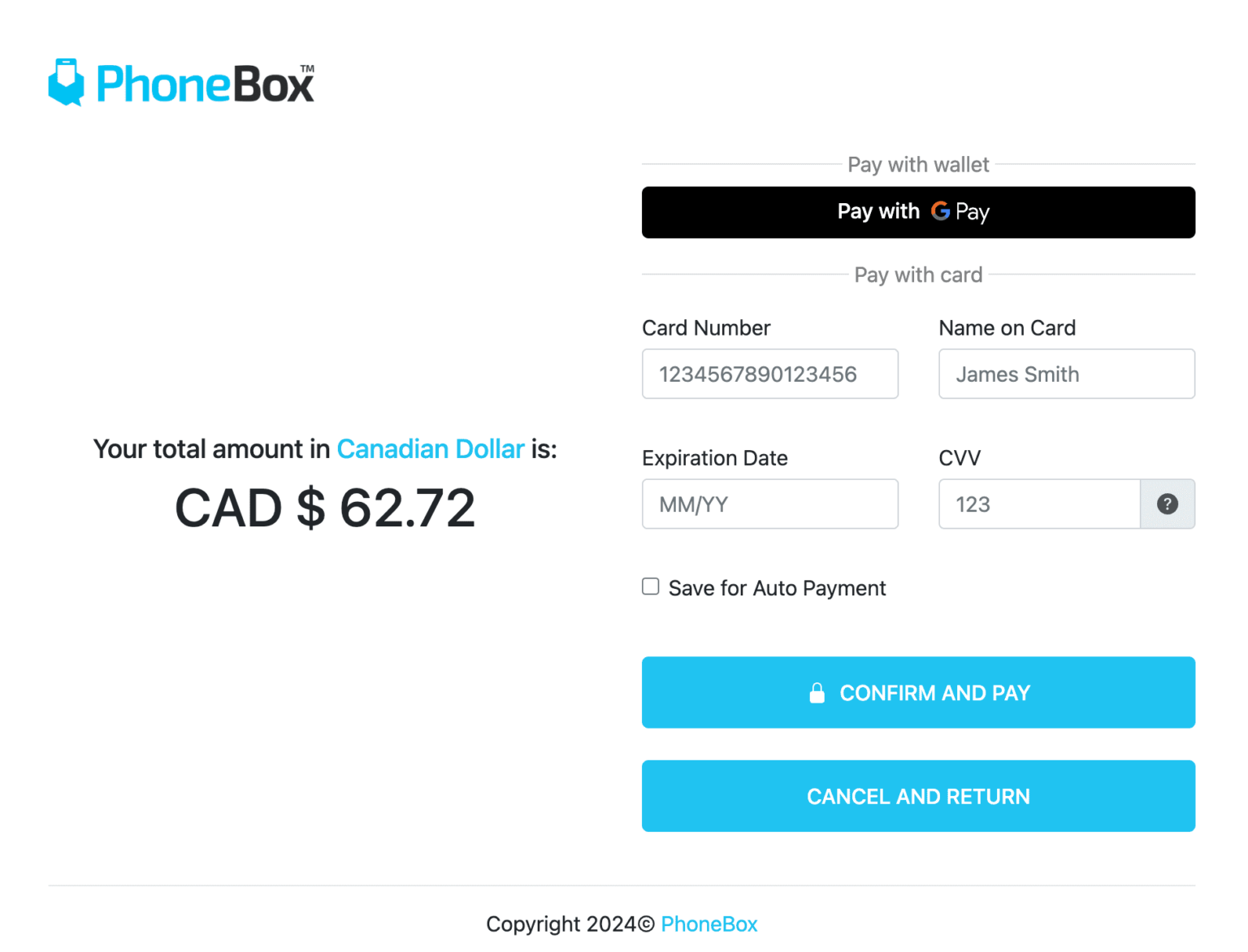
Task: Click the Card Number field label
Action: click(706, 328)
